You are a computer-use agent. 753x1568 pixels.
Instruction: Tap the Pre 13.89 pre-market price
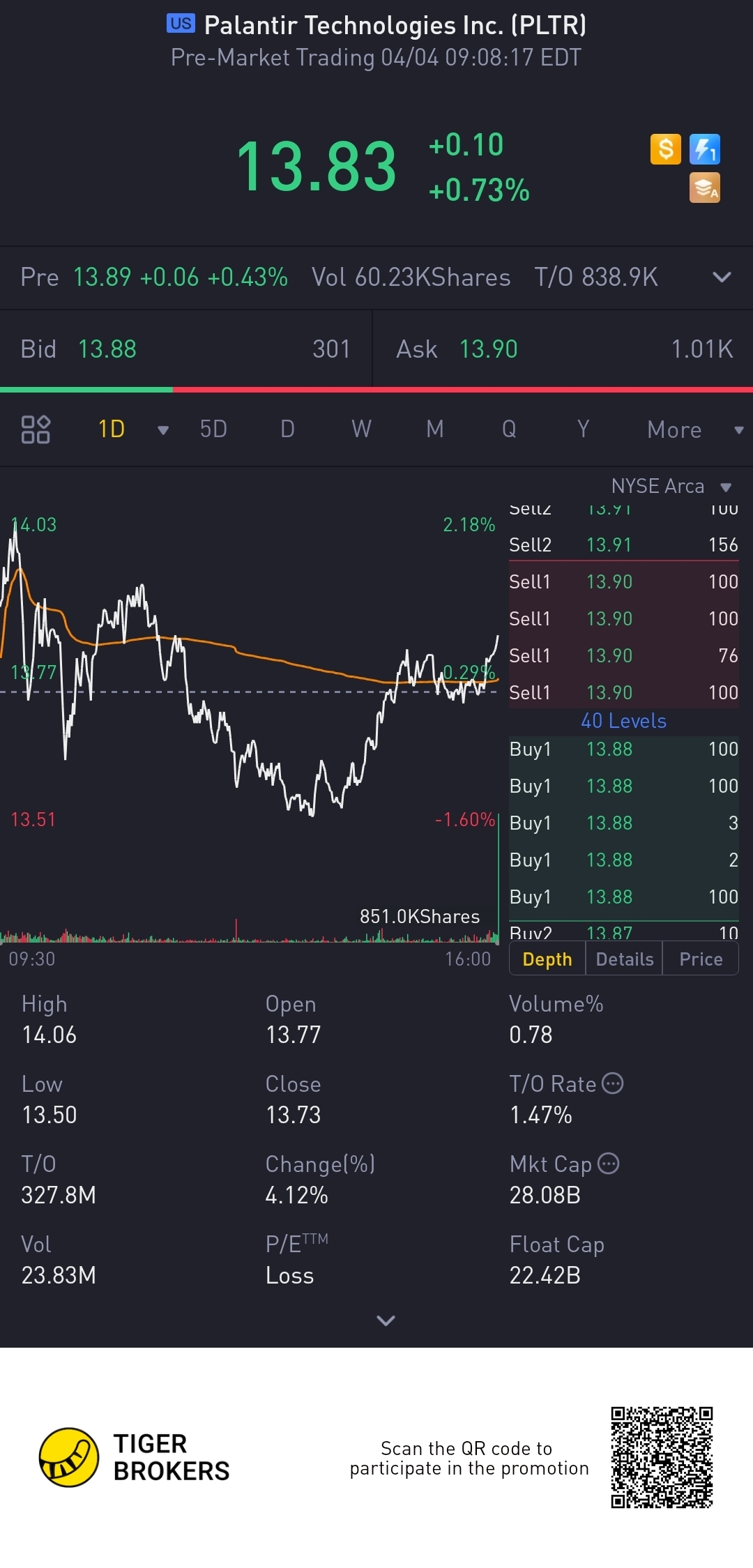(x=75, y=277)
